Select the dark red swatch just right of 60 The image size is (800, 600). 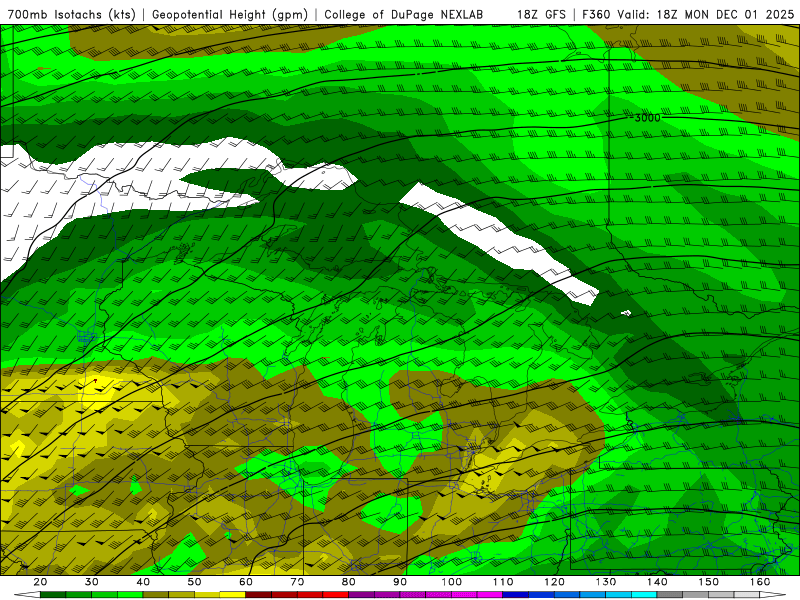pos(258,595)
